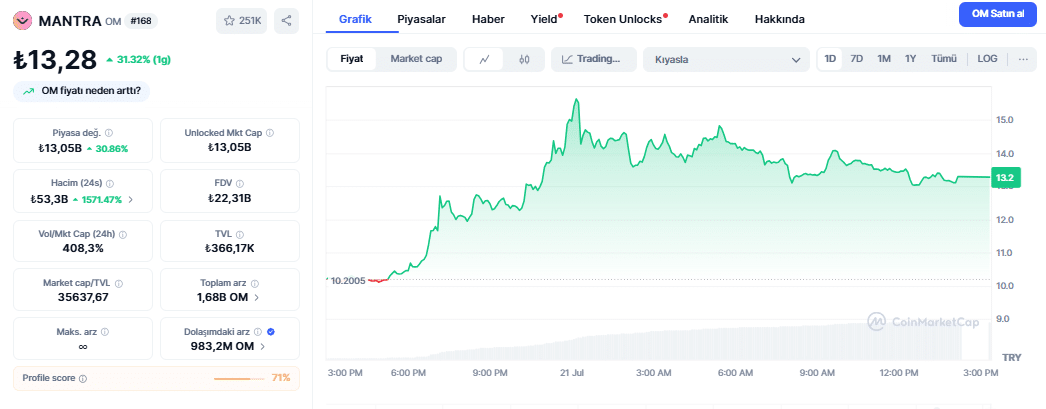Set chart range to 7D
Screen dimensions: 1046x409
[857, 59]
